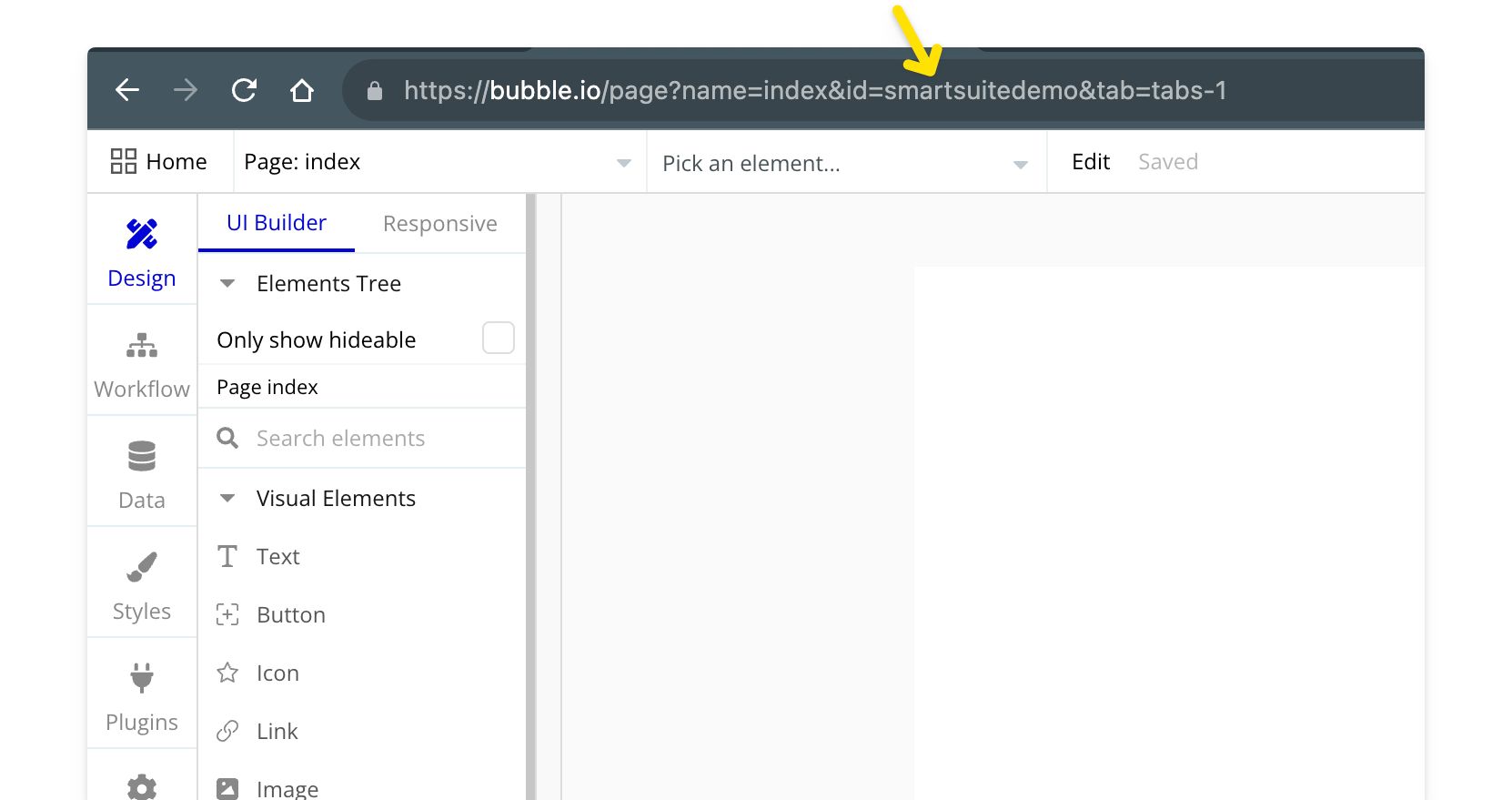Open the Pick an element dropdown

pyautogui.click(x=844, y=163)
